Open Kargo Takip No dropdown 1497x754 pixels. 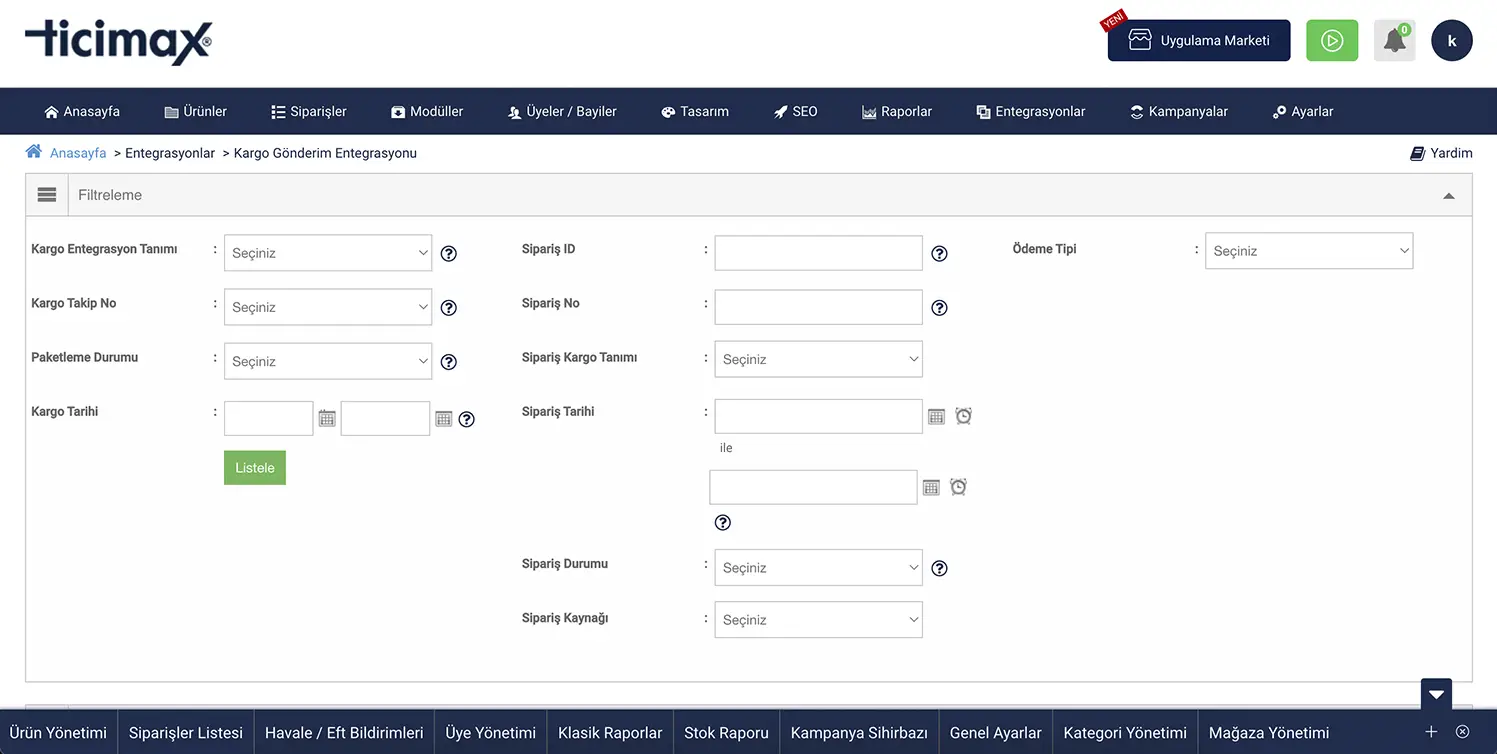tap(328, 307)
